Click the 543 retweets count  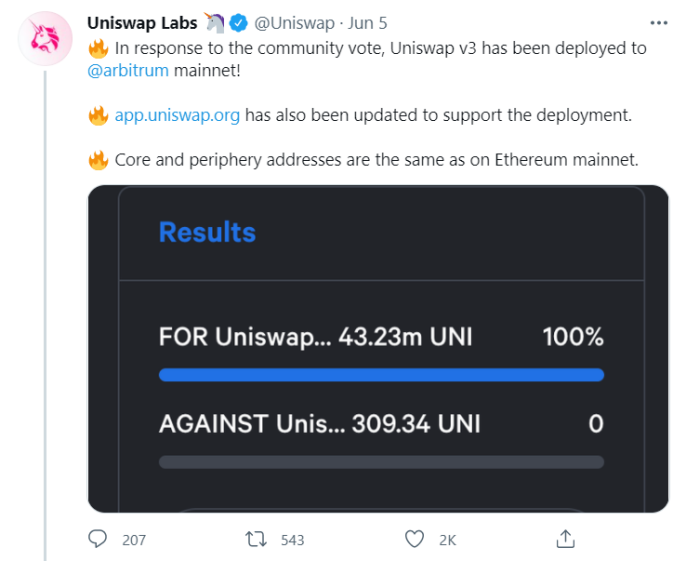pos(292,540)
